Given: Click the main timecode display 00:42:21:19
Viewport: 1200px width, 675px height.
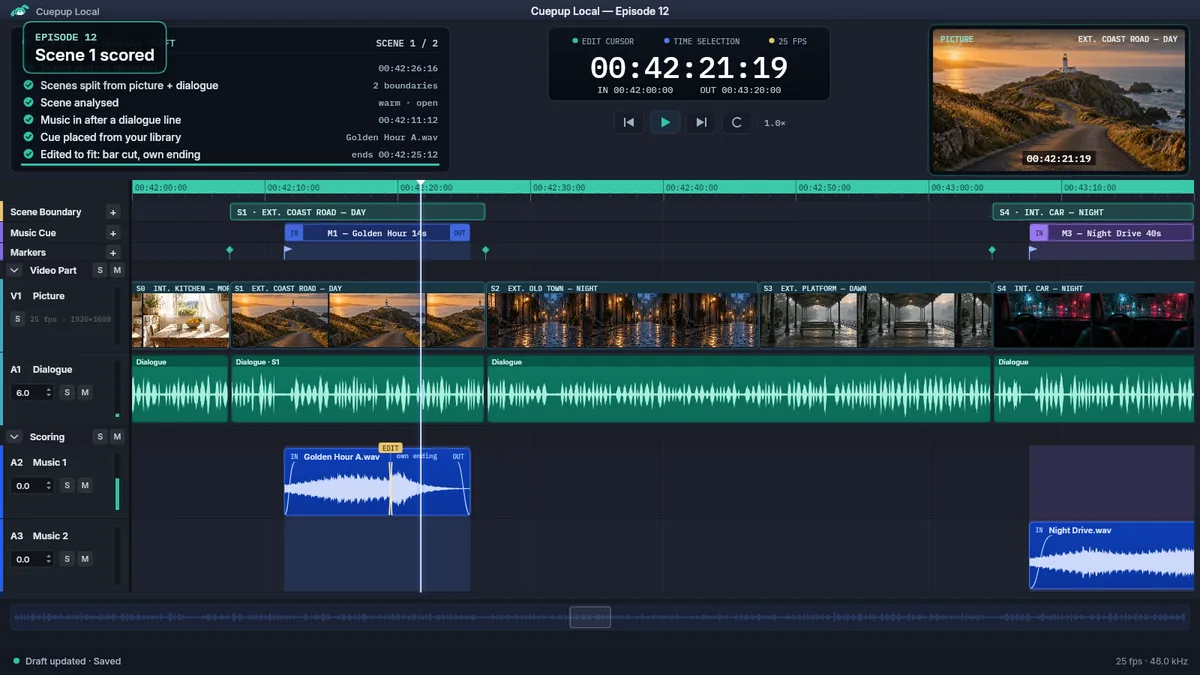Looking at the screenshot, I should pos(689,67).
